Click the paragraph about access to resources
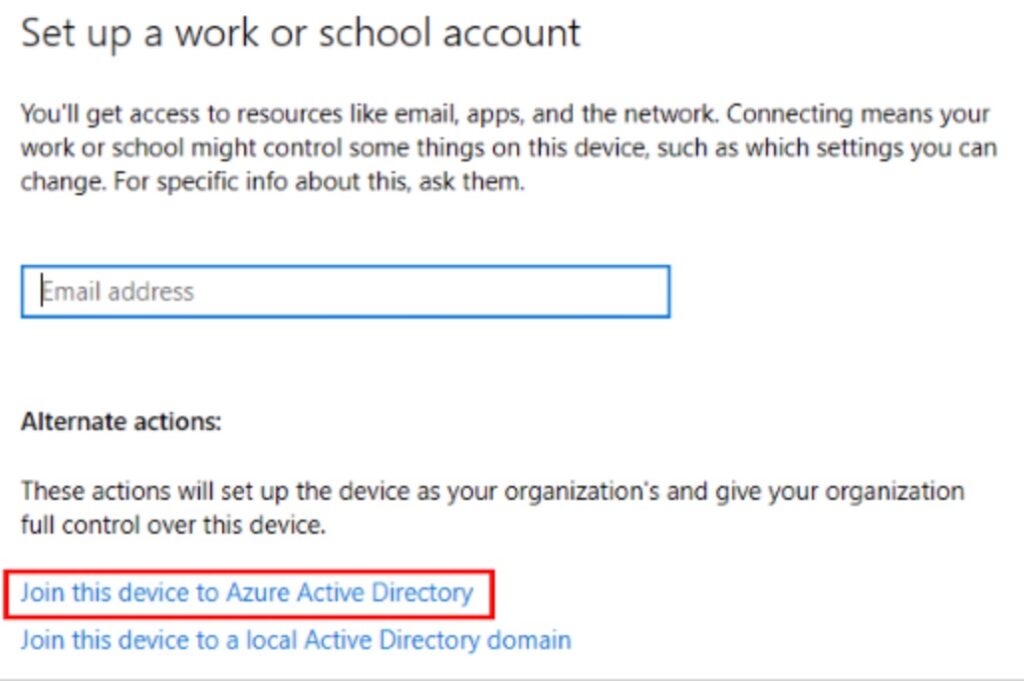 click(508, 149)
